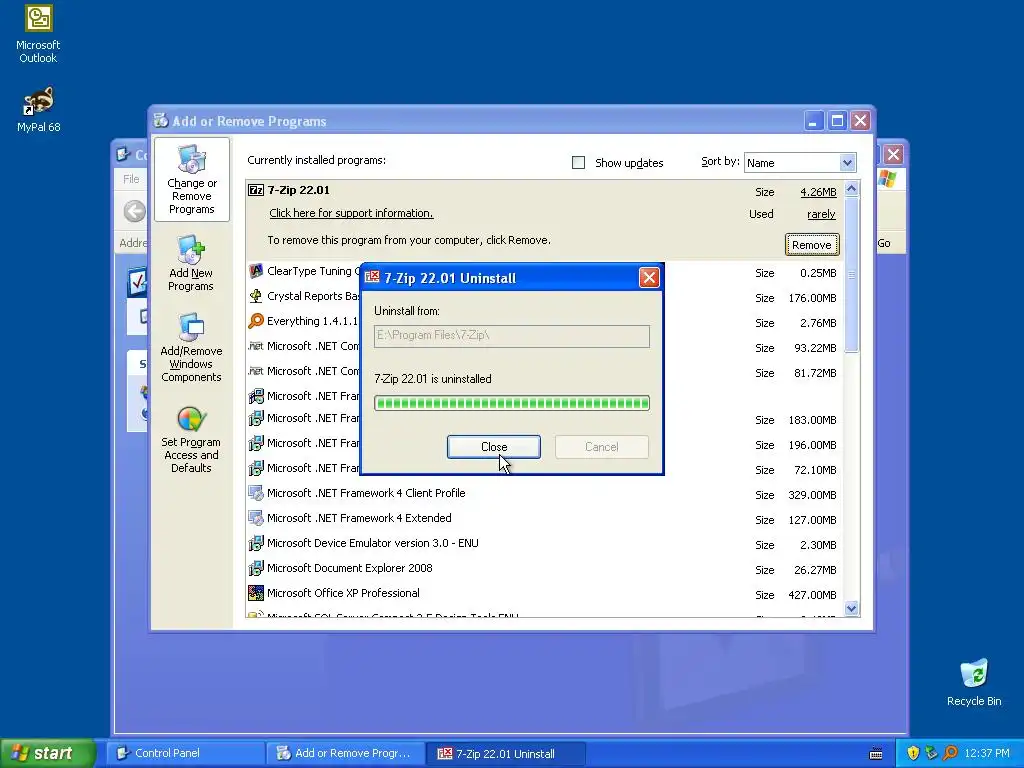This screenshot has height=768, width=1024.
Task: Click Close in the 7-Zip uninstall dialog
Action: click(494, 447)
